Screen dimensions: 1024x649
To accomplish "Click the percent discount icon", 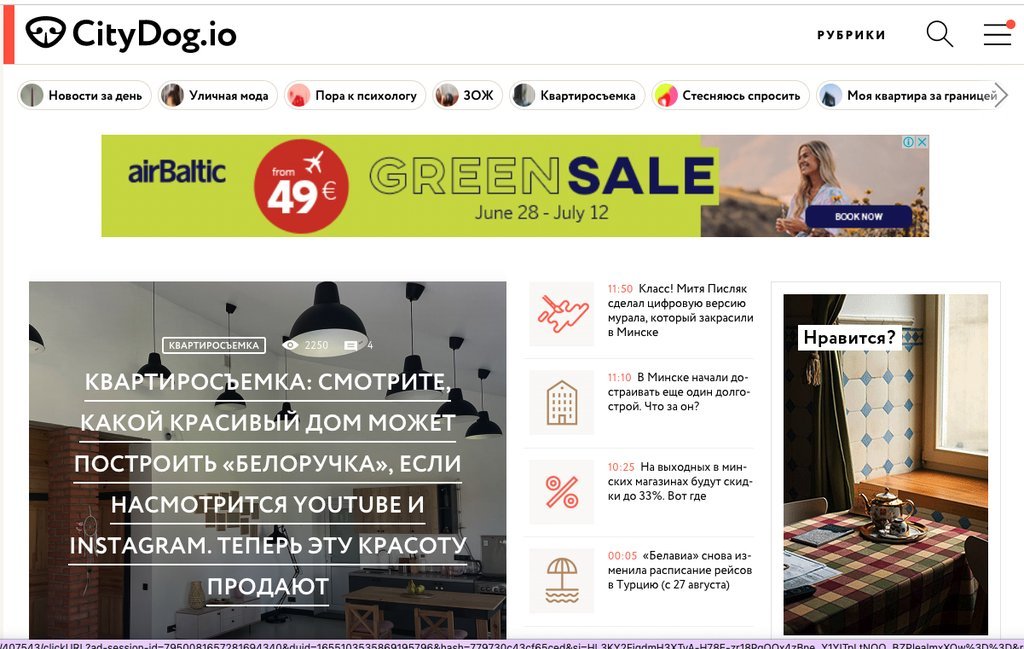I will pos(562,492).
